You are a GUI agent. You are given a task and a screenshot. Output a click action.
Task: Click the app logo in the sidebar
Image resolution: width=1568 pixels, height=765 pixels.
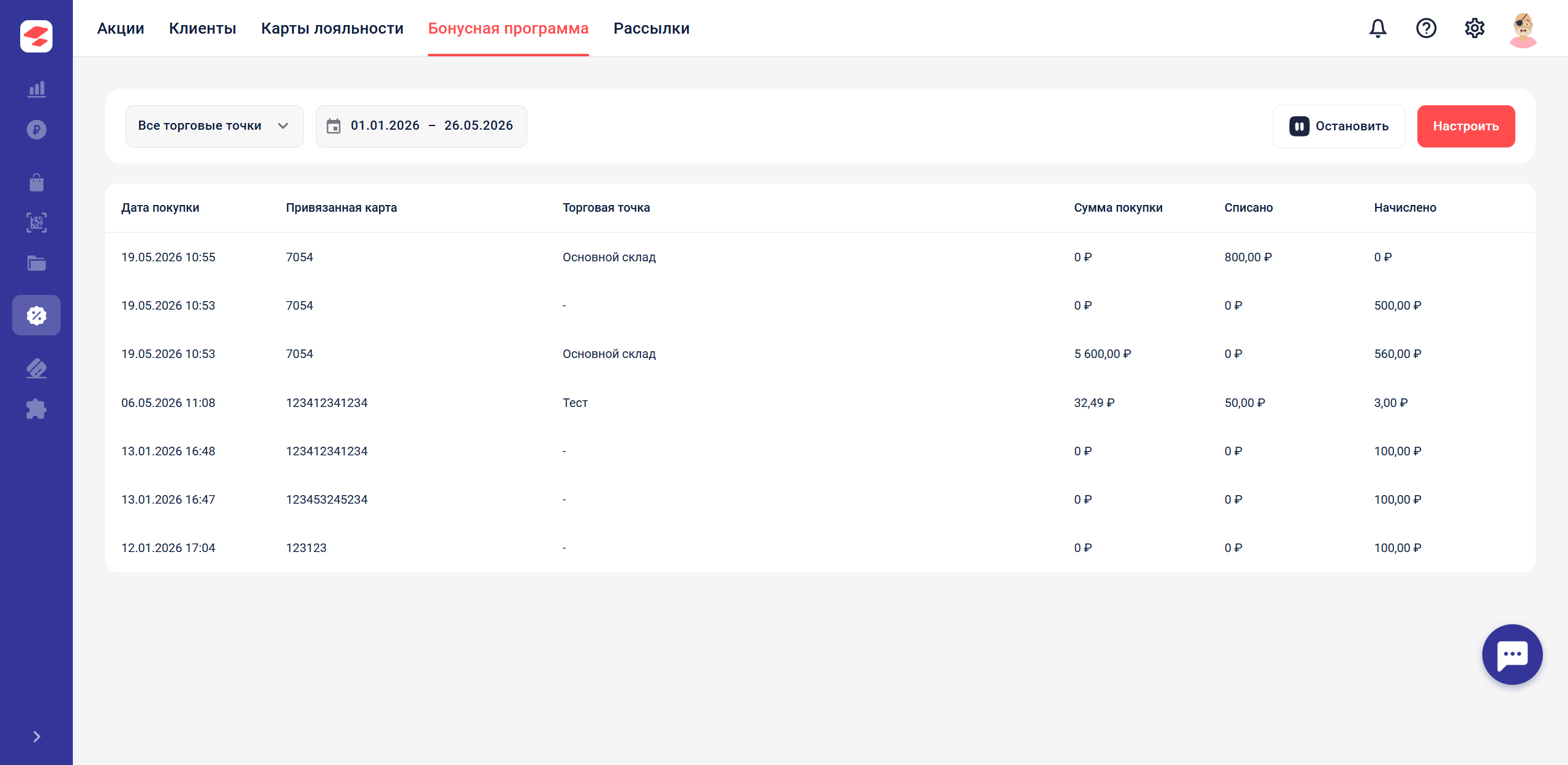[36, 36]
